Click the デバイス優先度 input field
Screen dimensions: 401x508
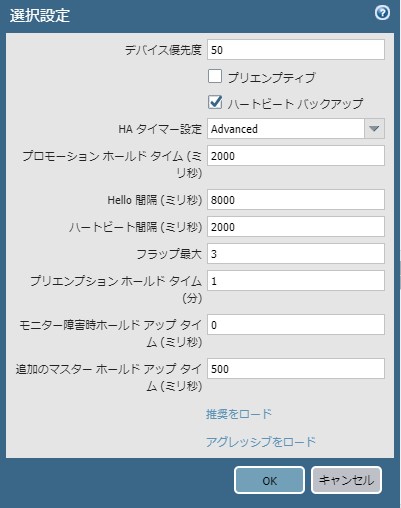coord(296,50)
